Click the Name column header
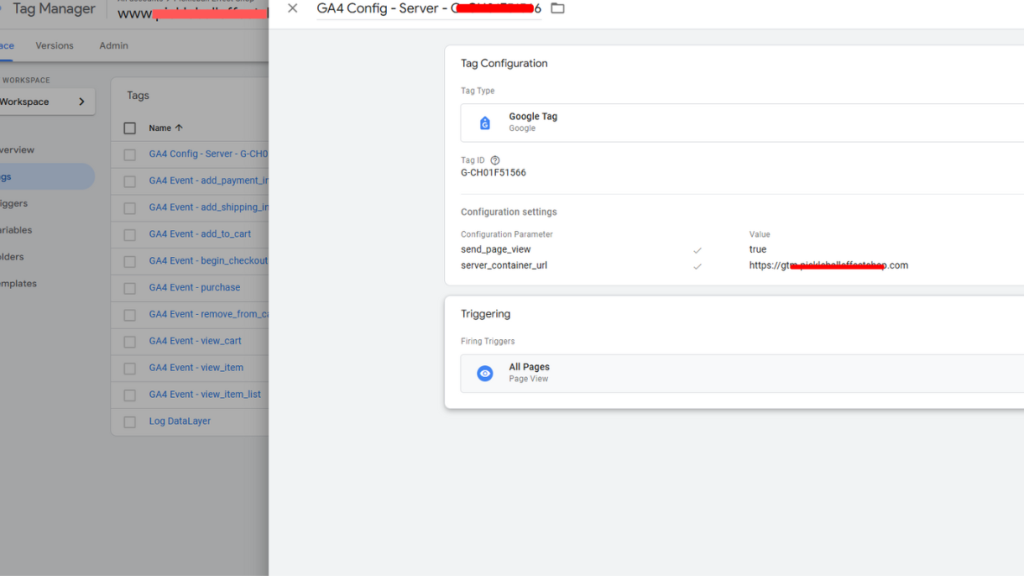Viewport: 1024px width, 576px height. [x=160, y=128]
